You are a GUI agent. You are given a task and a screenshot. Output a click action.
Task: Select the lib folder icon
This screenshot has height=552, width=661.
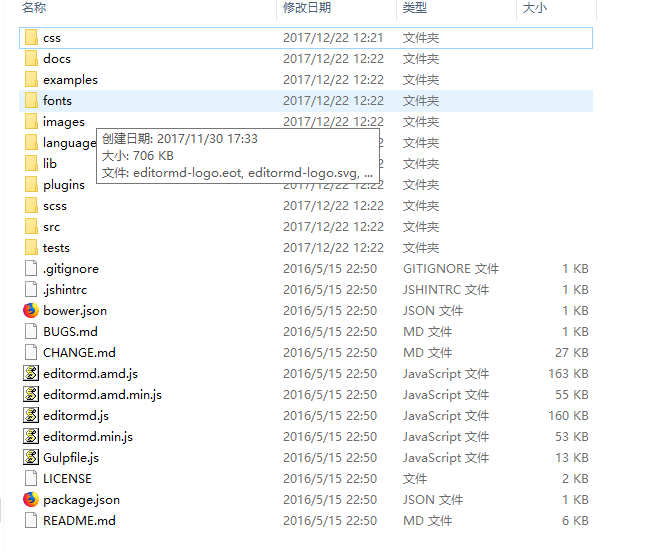[x=31, y=164]
